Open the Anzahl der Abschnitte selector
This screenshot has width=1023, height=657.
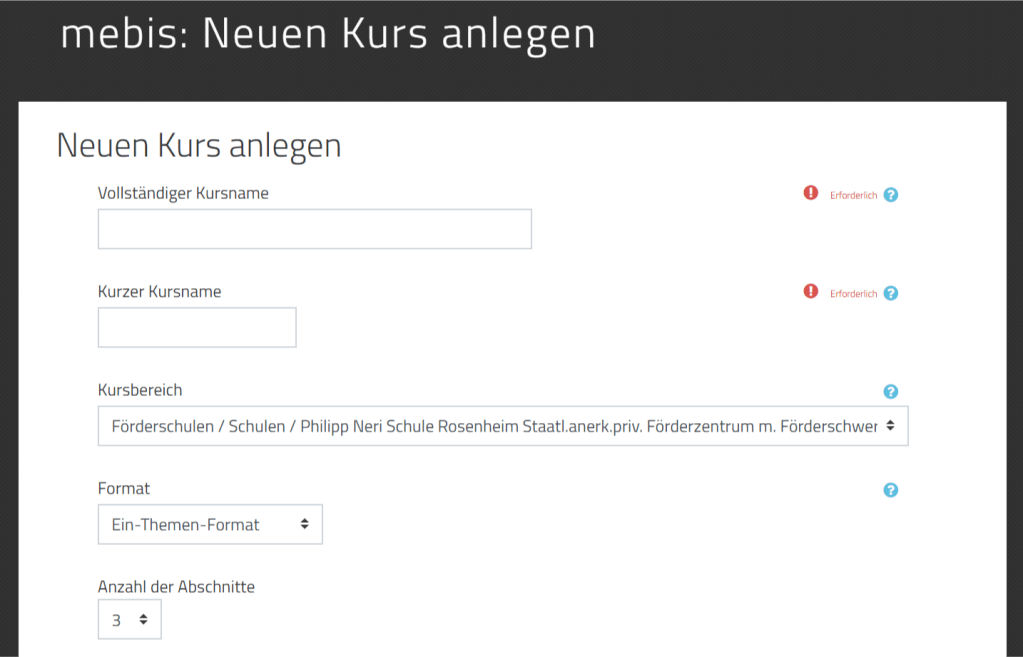point(129,620)
